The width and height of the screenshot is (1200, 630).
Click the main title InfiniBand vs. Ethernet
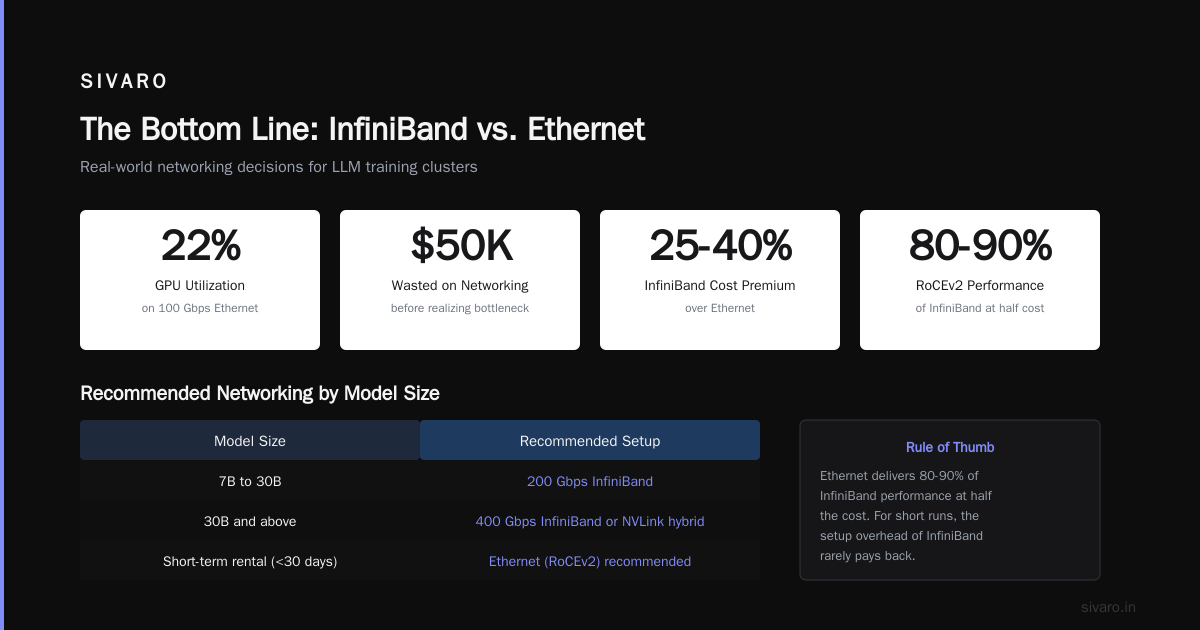(362, 129)
